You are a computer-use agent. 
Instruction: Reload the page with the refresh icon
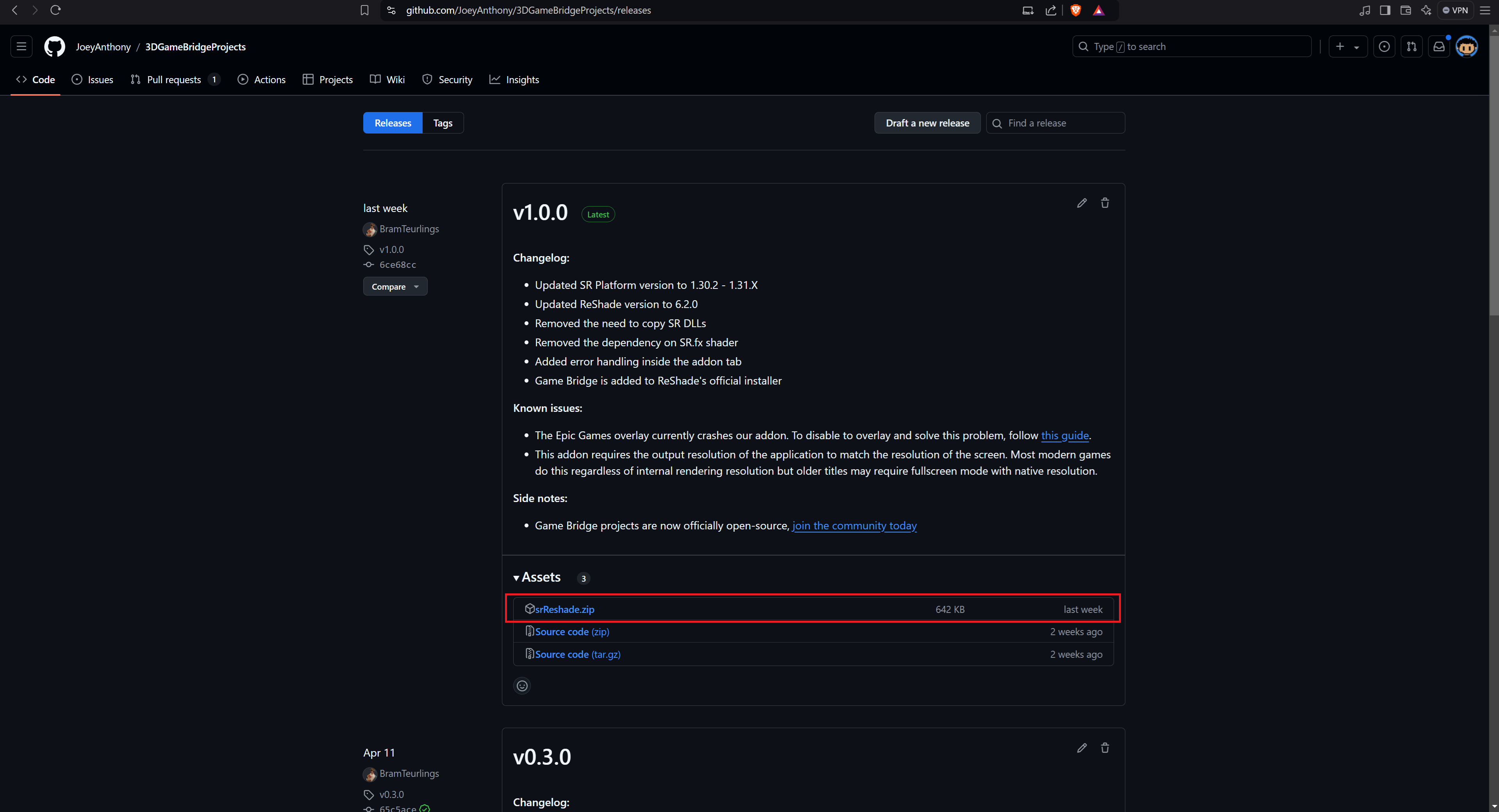pyautogui.click(x=56, y=10)
